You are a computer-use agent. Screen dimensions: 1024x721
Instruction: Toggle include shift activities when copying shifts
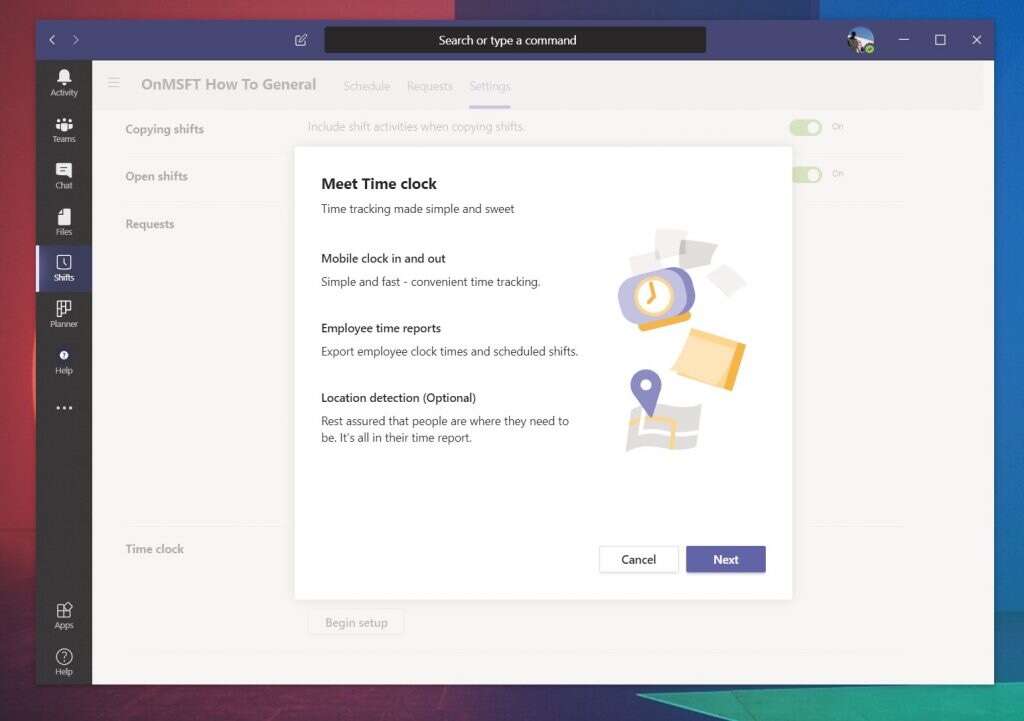click(806, 127)
